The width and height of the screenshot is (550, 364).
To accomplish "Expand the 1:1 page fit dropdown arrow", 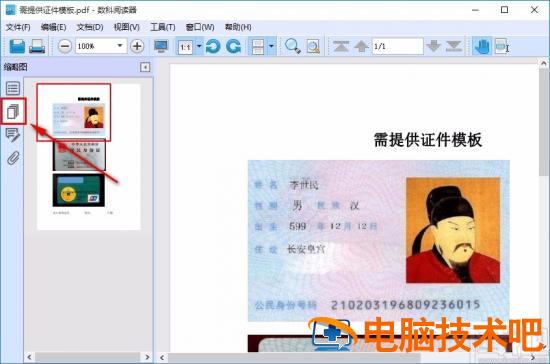I will (x=199, y=46).
